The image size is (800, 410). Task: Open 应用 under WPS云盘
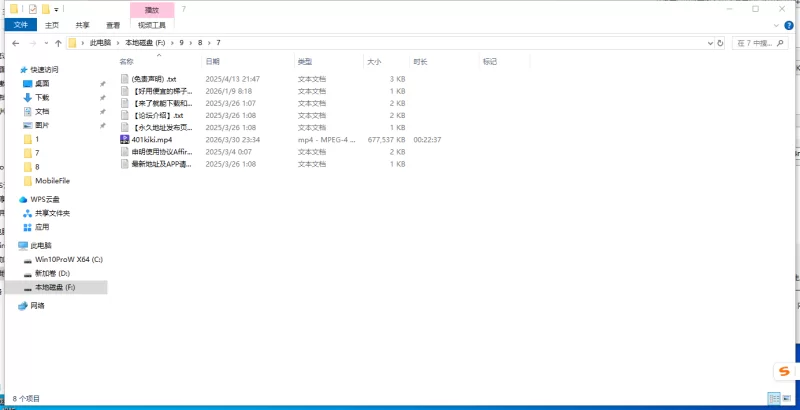click(42, 227)
